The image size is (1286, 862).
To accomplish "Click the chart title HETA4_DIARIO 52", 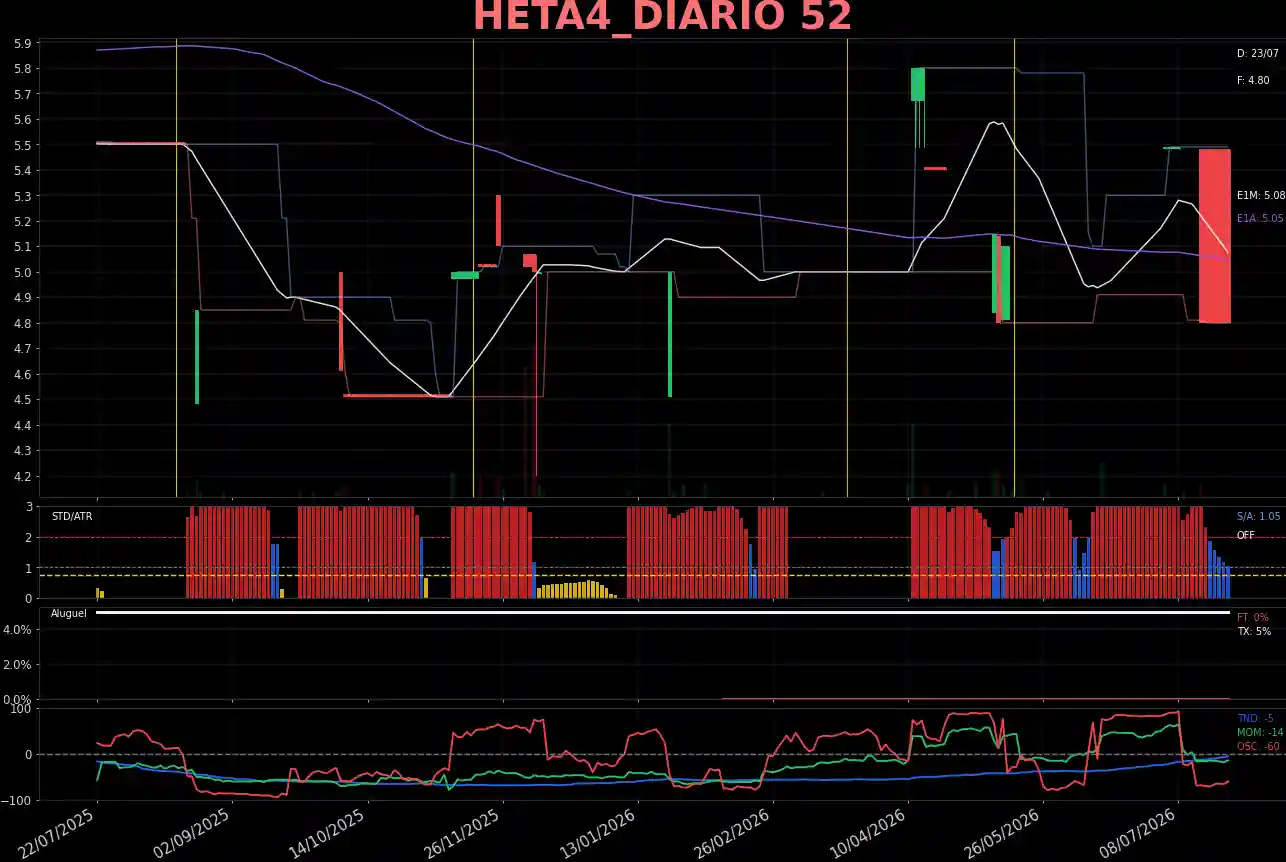I will click(x=662, y=18).
